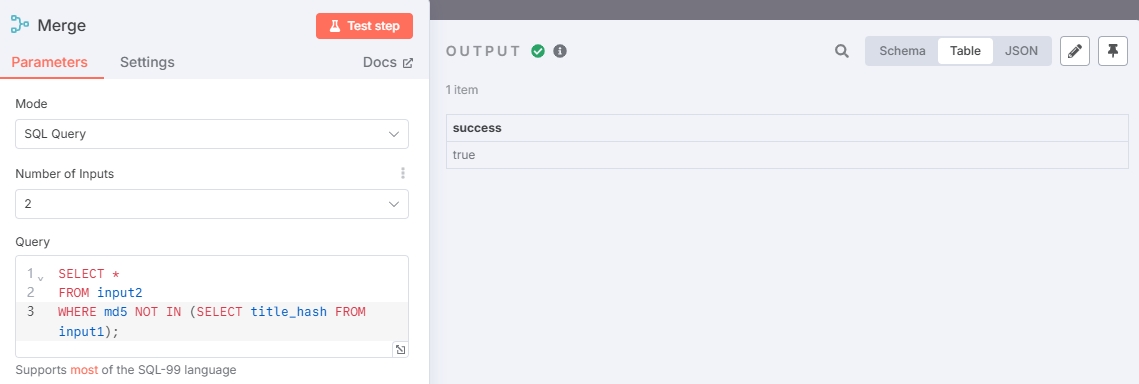Click the Merge node icon
This screenshot has height=384, width=1139.
tap(20, 25)
